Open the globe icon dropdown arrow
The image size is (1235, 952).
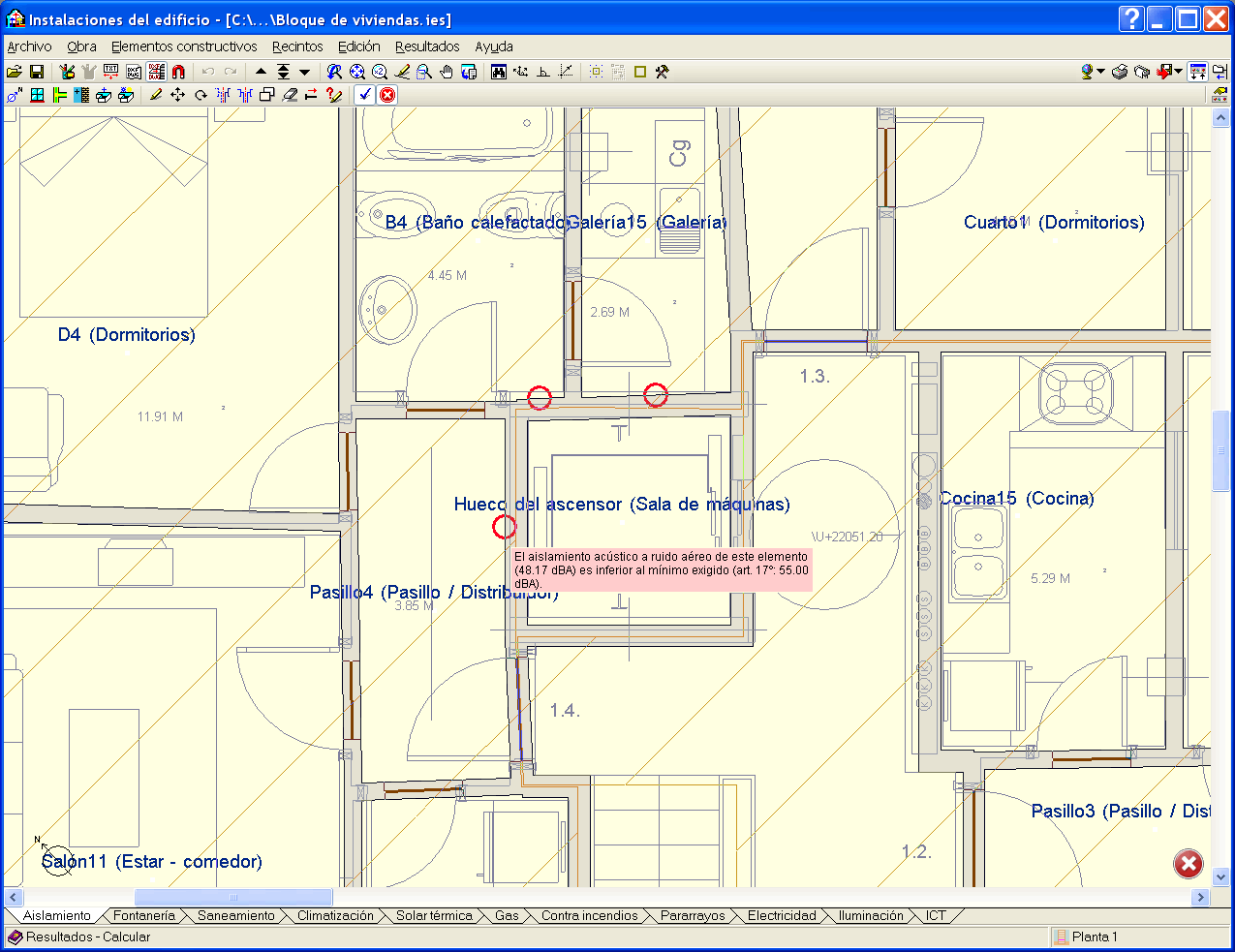(x=1100, y=72)
